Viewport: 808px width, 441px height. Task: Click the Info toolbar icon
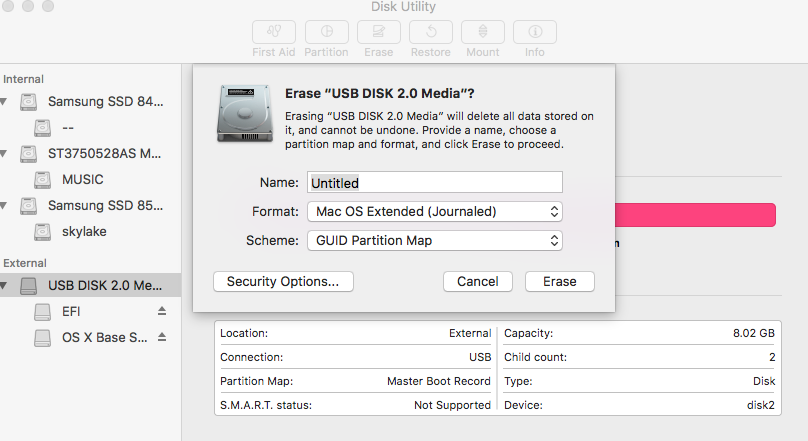pos(535,32)
